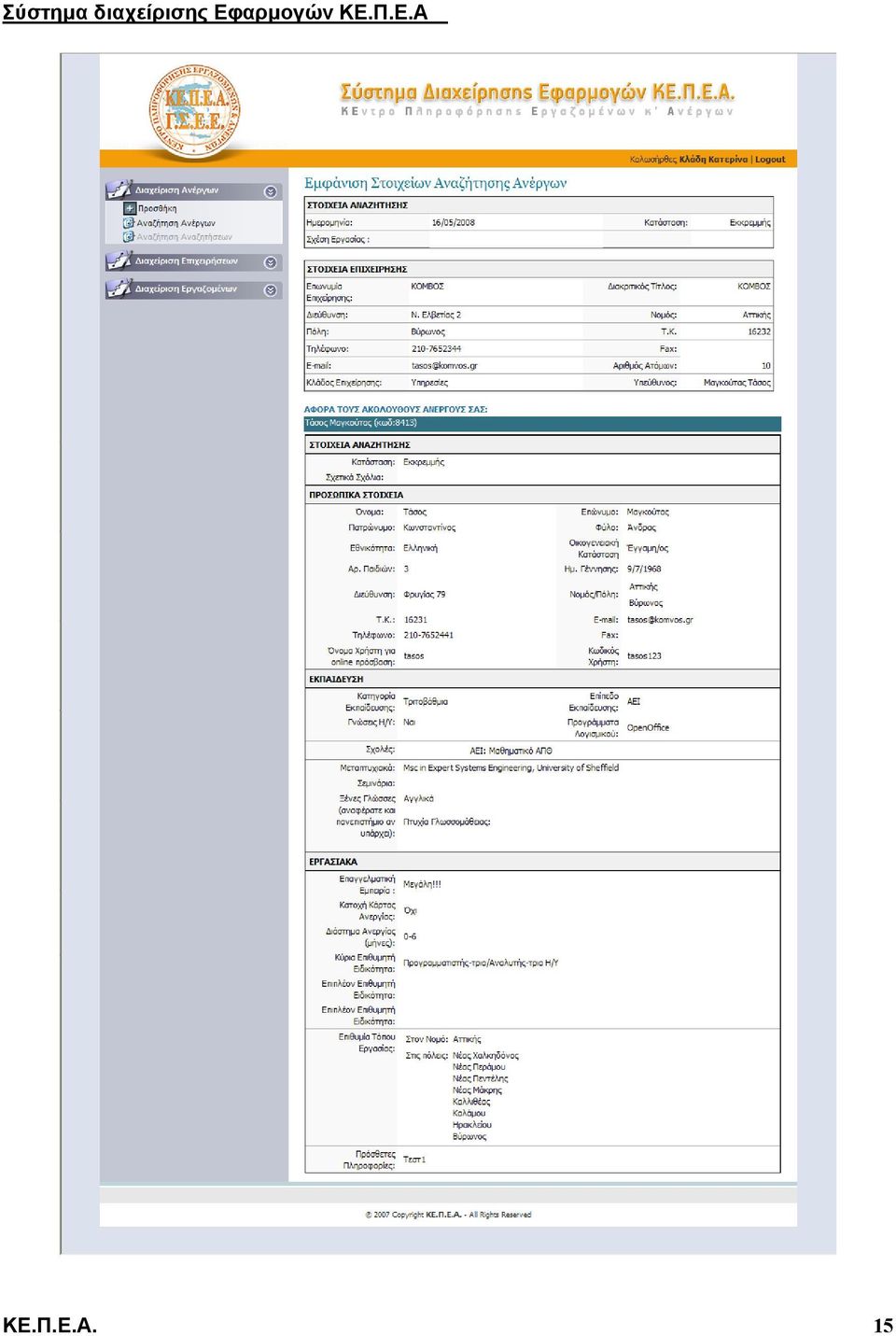Open the Διαχείριση Ανέργων menu header
Image resolution: width=896 pixels, height=1336 pixels.
193,190
